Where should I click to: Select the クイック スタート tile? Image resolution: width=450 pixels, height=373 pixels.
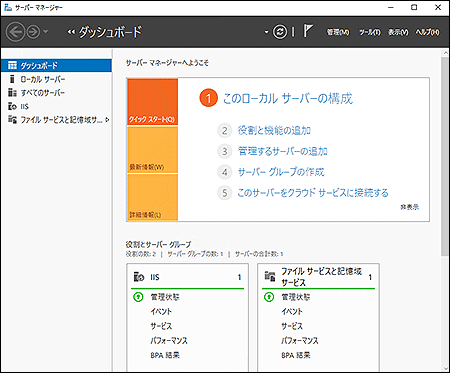(x=152, y=102)
